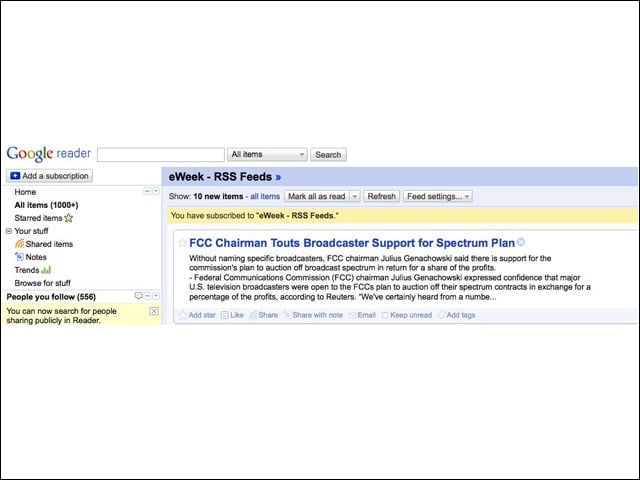Click the Share with note action
The height and width of the screenshot is (480, 640).
pos(313,315)
